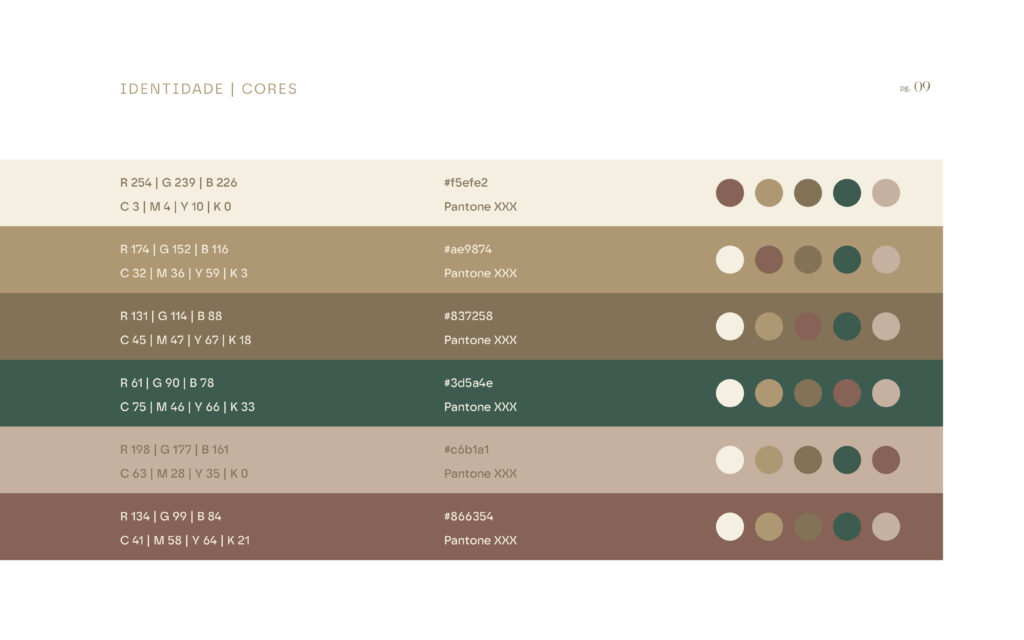Choose the cream circle in the #866354 row
Screen dimensions: 1024x640
coord(730,527)
